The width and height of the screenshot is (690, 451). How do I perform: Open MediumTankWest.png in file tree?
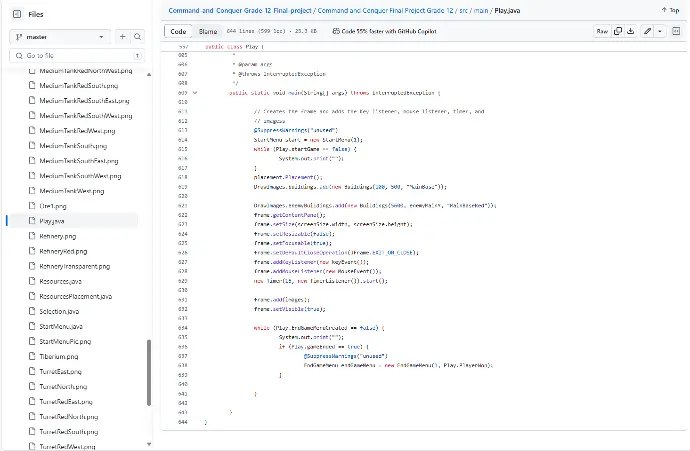pyautogui.click(x=72, y=191)
